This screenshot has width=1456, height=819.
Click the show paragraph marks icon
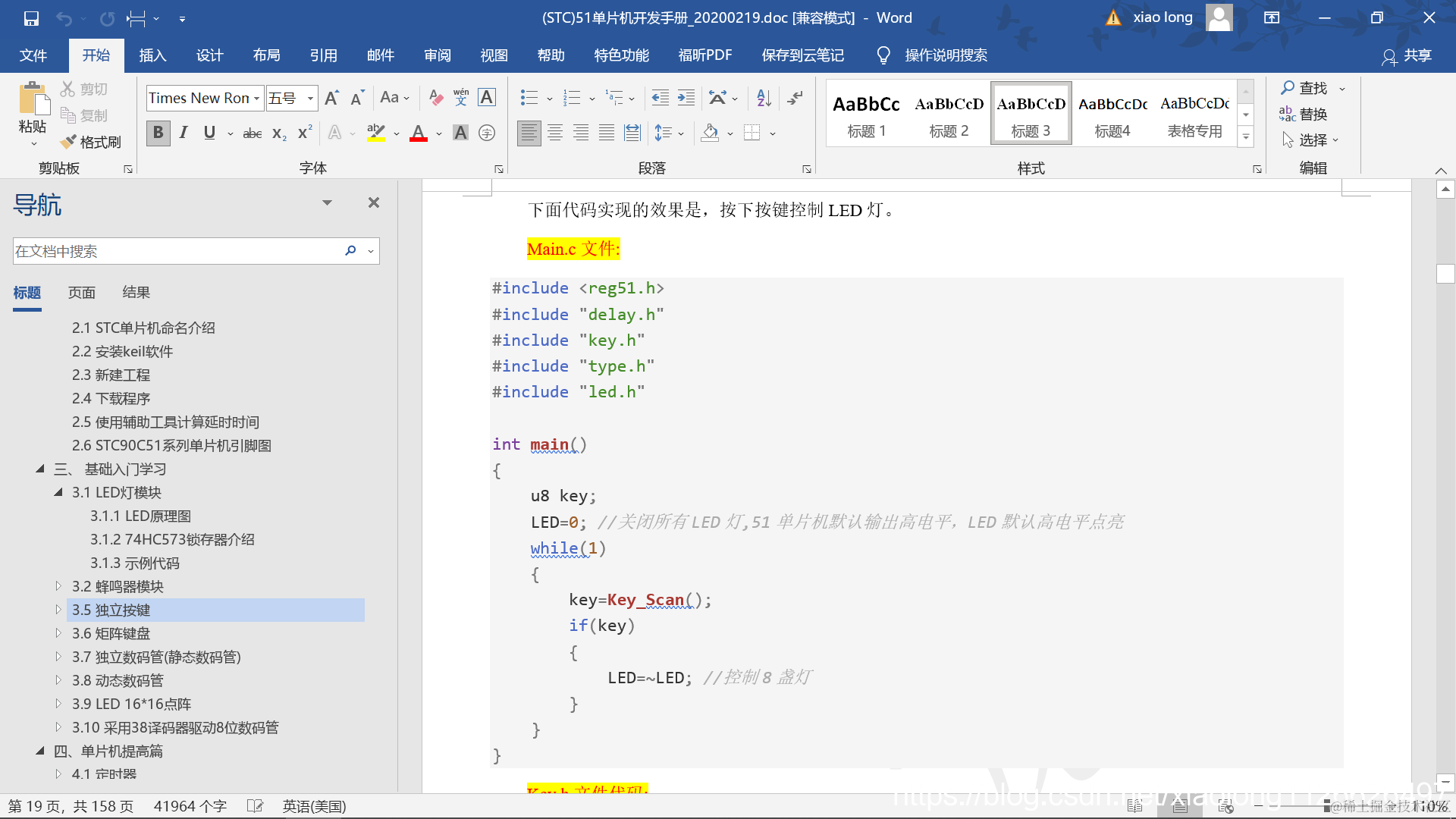(795, 98)
